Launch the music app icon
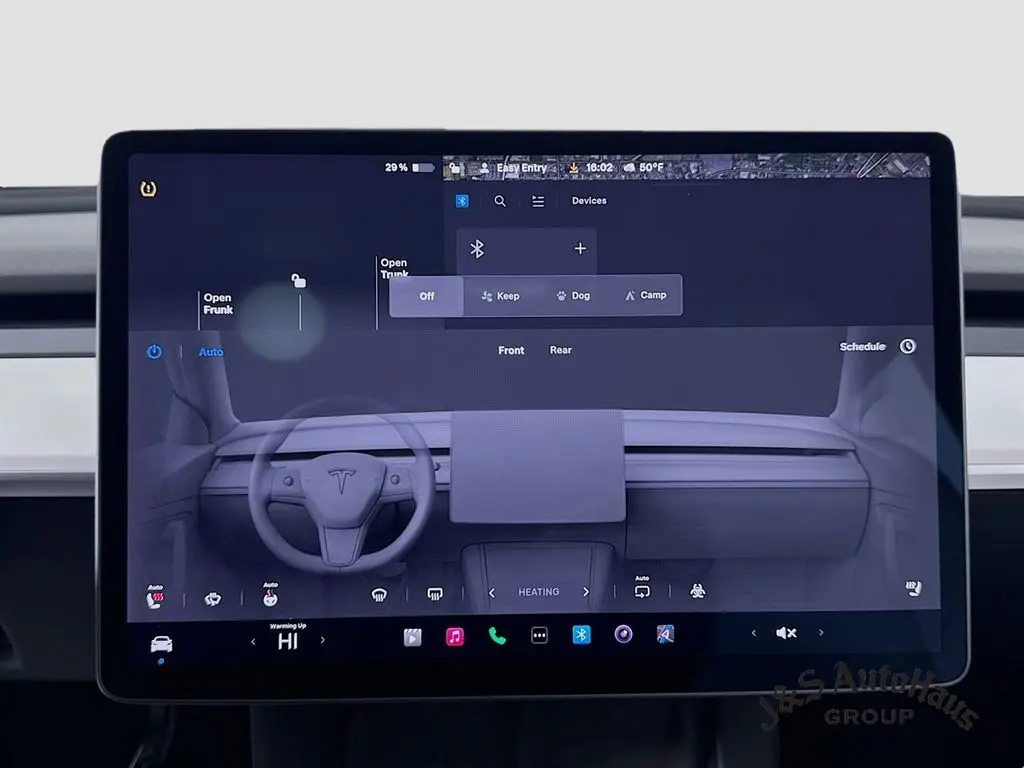1024x768 pixels. point(455,636)
